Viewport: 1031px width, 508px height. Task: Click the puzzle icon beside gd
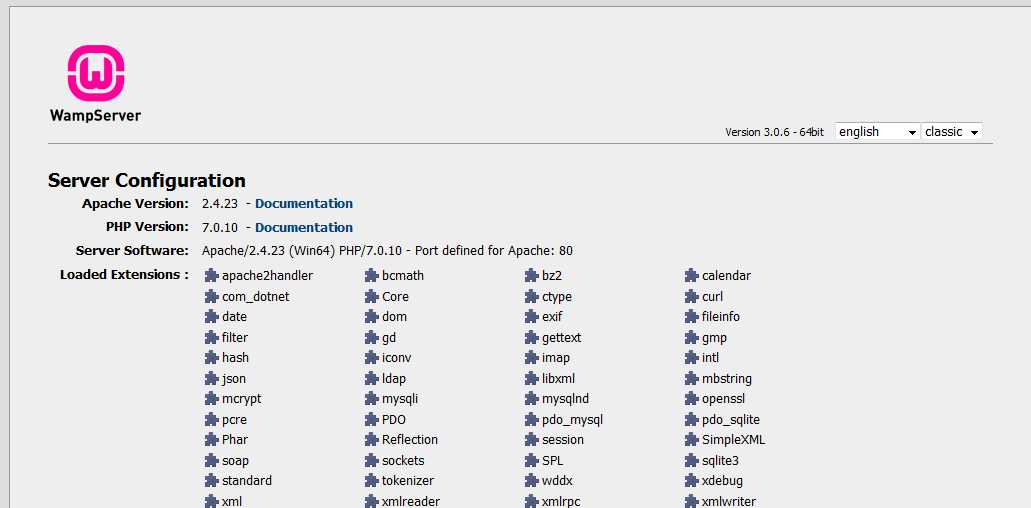[x=372, y=337]
